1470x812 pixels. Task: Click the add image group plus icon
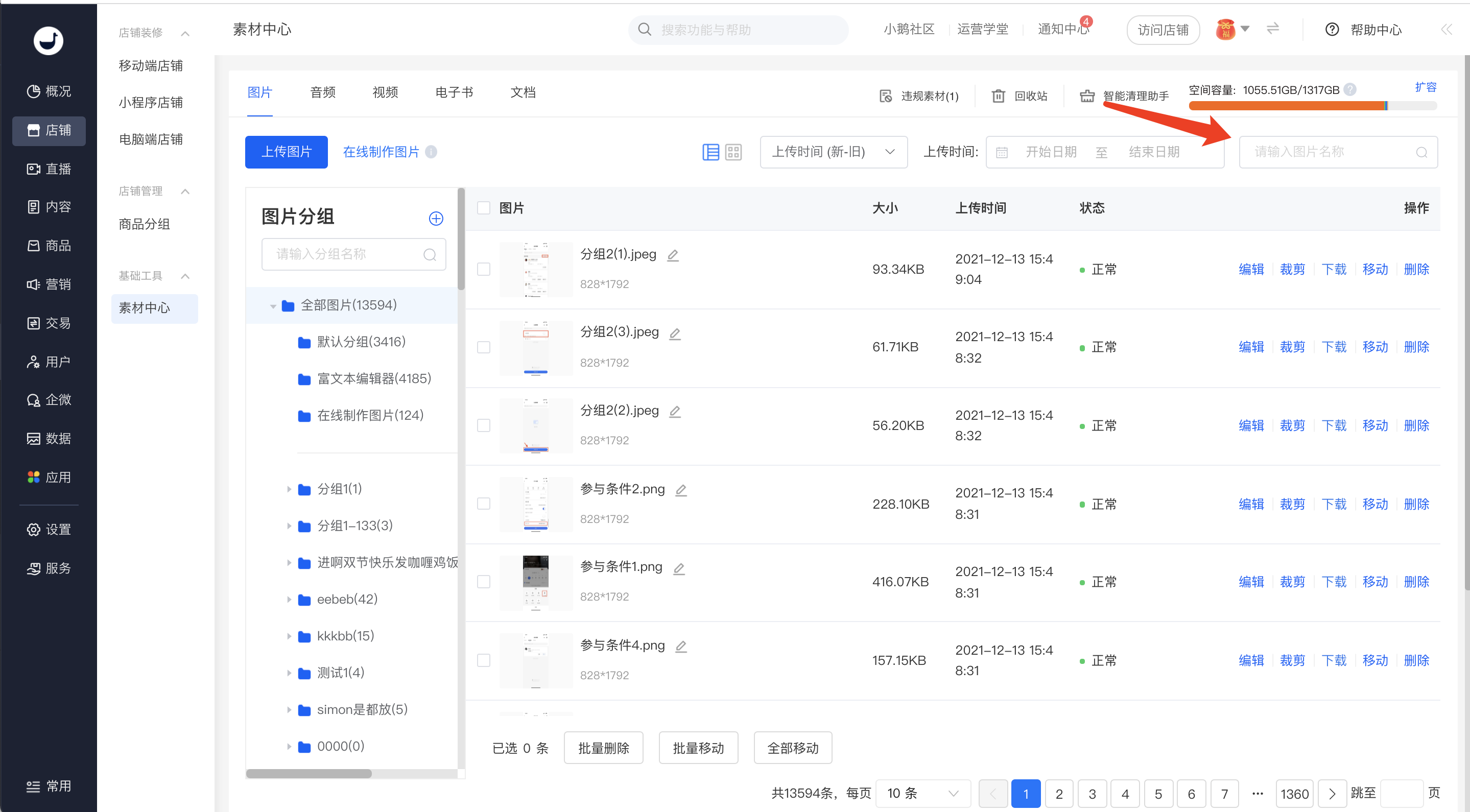pos(436,219)
